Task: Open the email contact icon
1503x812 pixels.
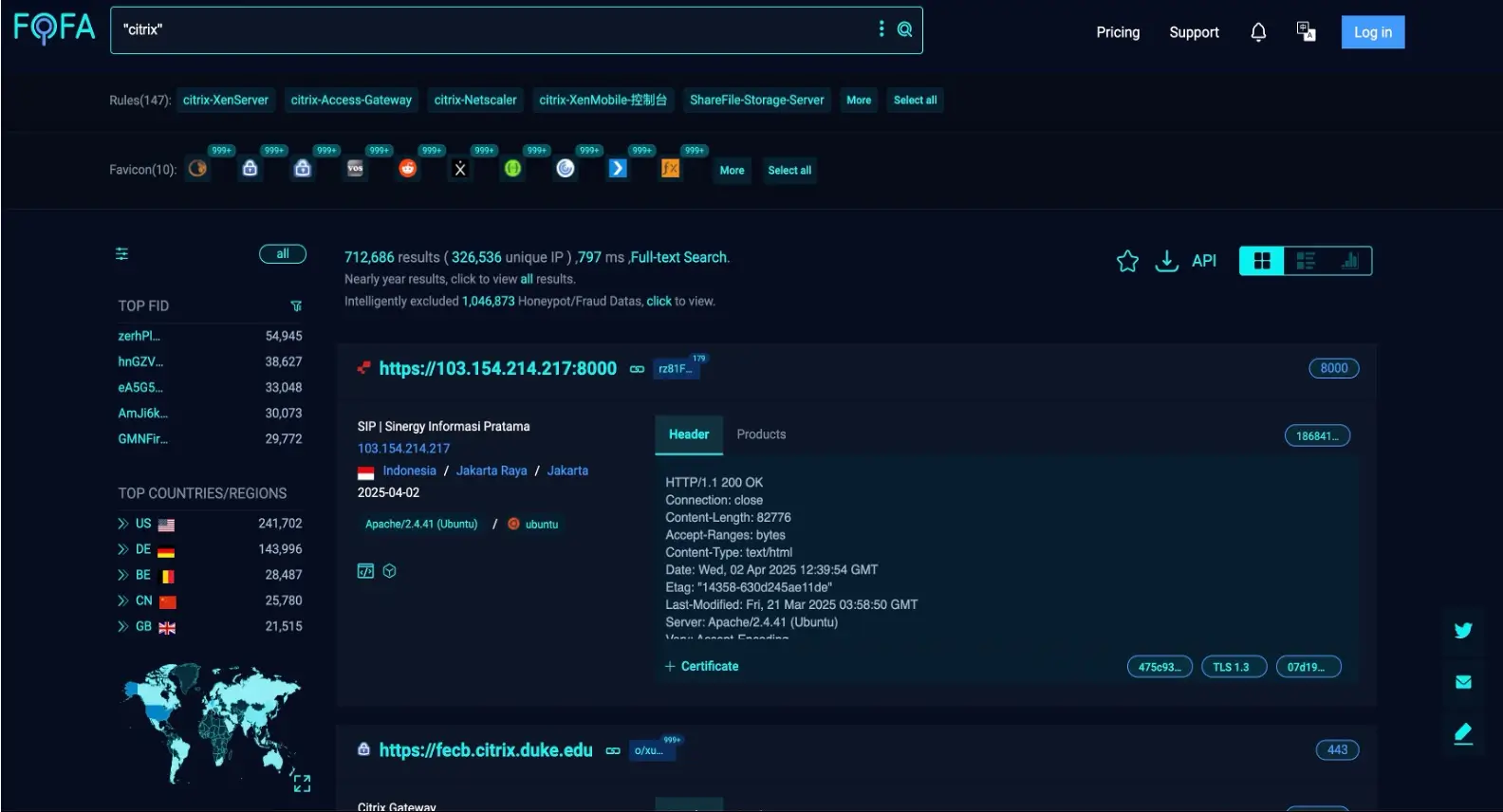Action: click(x=1463, y=682)
